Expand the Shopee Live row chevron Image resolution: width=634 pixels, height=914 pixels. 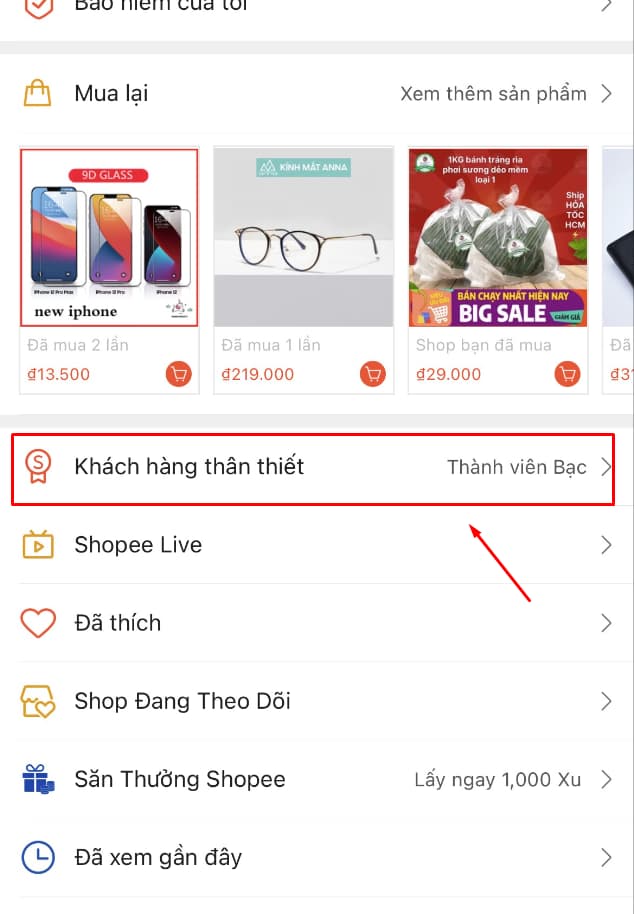point(607,545)
